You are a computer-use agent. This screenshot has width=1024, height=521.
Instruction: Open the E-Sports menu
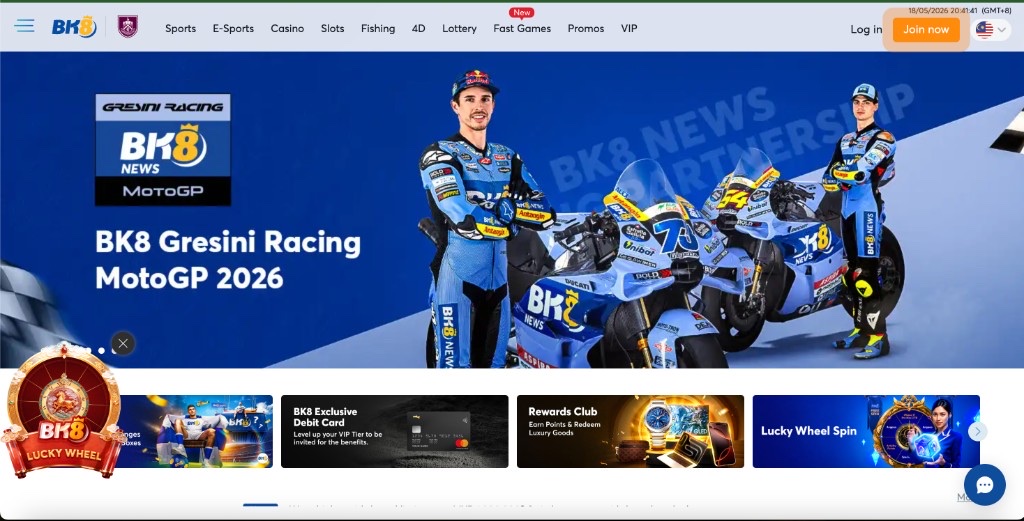pyautogui.click(x=233, y=29)
